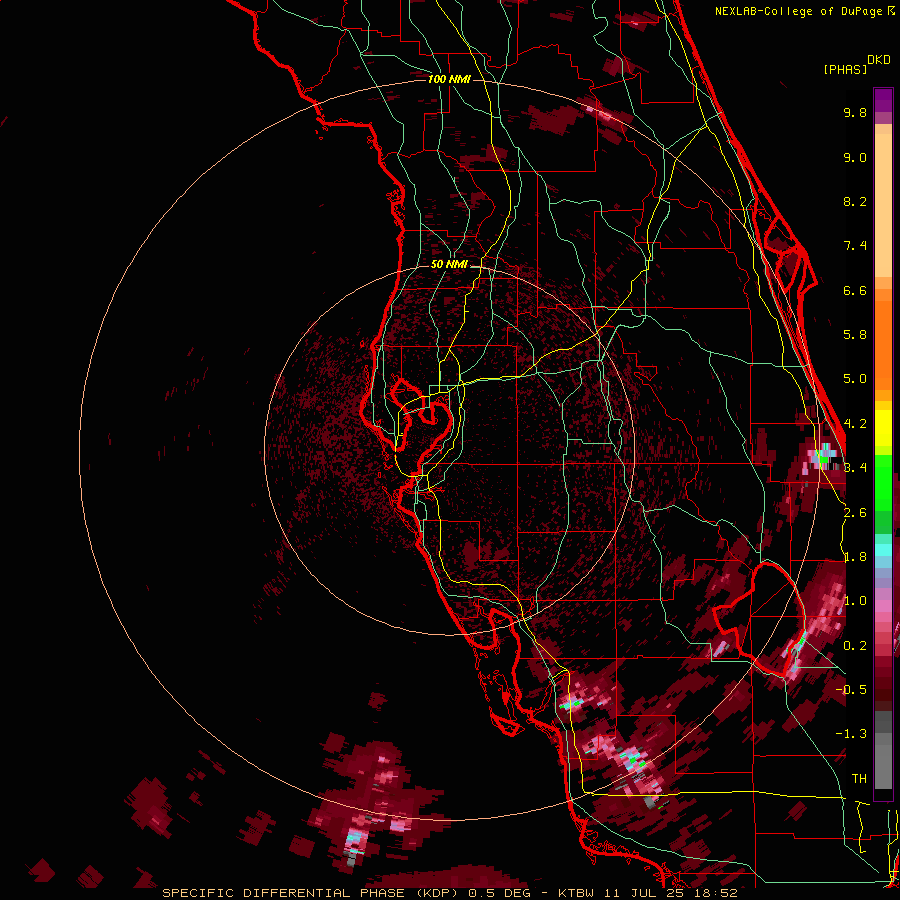Screen dimensions: 900x900
Task: Click the 9.0 value on the color scale
Action: tap(855, 157)
